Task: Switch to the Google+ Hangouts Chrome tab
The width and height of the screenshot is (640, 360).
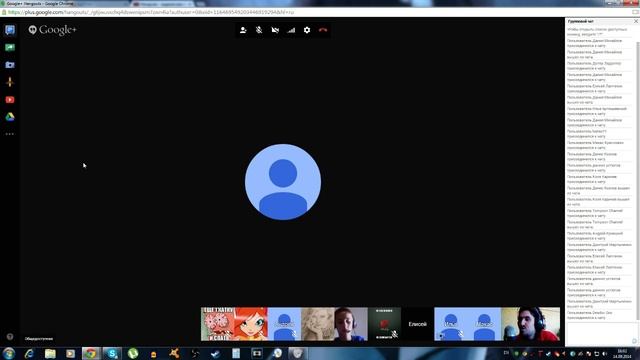Action: point(40,3)
